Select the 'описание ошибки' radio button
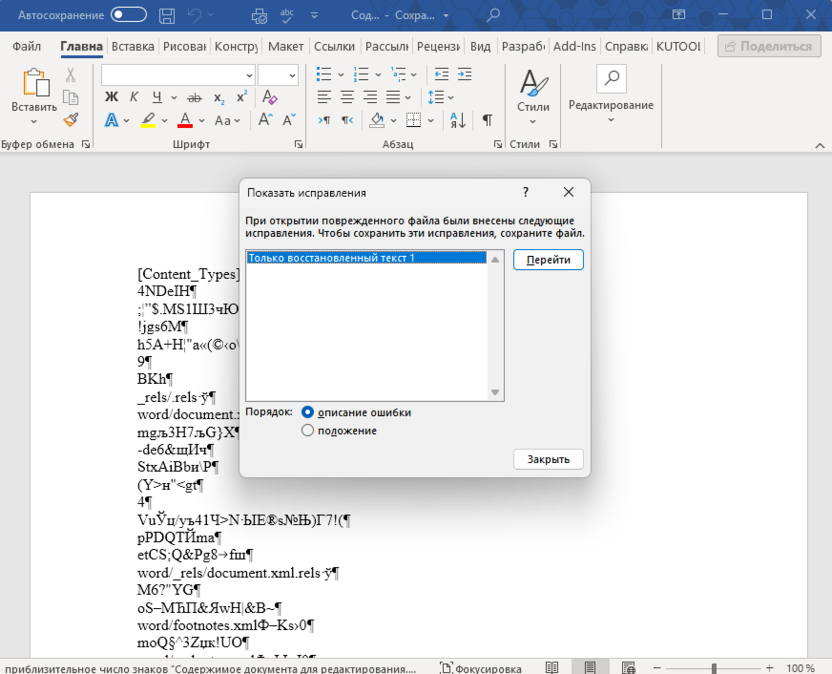 [308, 412]
